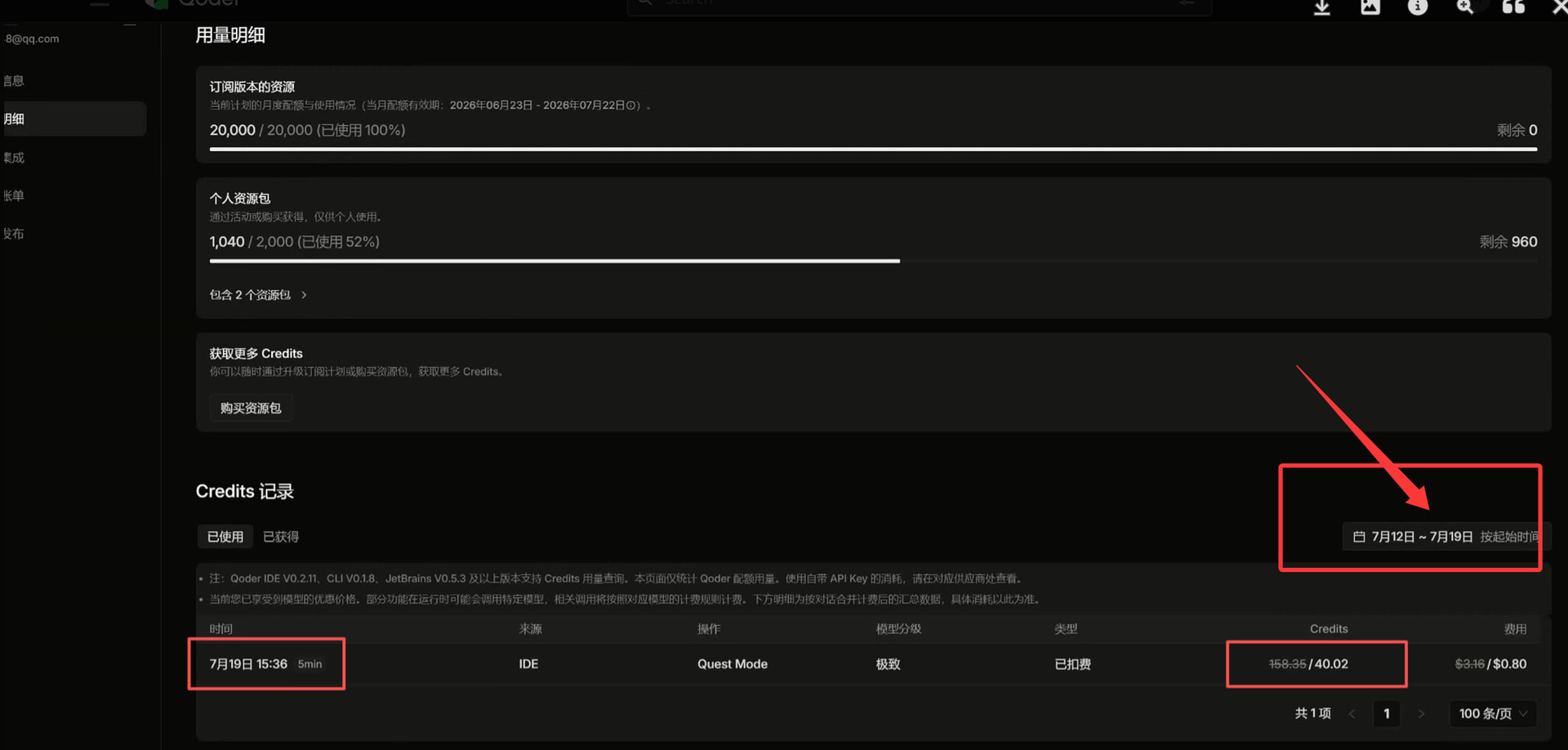Click the 个人资源包 usage progress bar

tap(873, 261)
